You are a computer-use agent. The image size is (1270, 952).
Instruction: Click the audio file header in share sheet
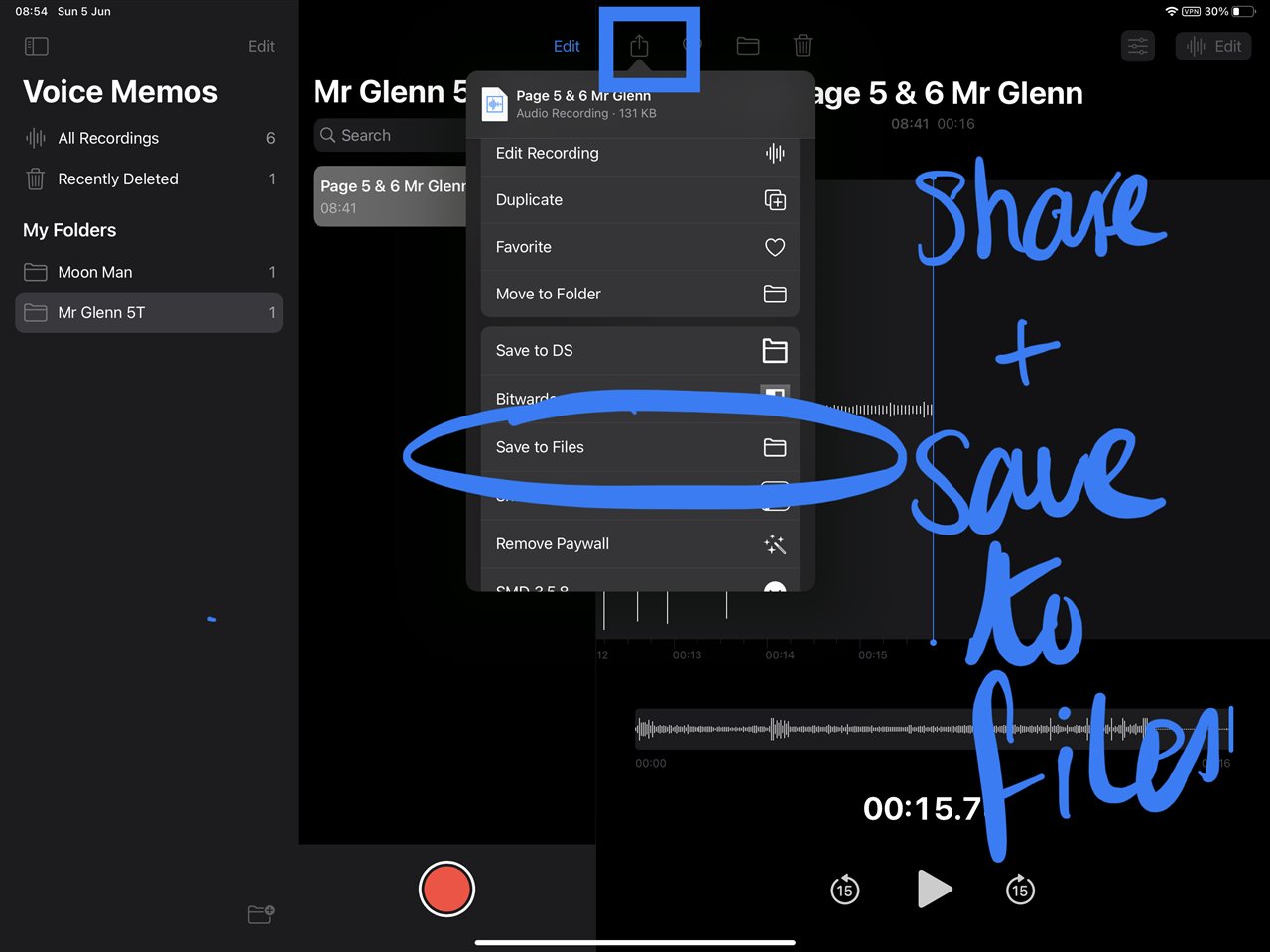640,103
